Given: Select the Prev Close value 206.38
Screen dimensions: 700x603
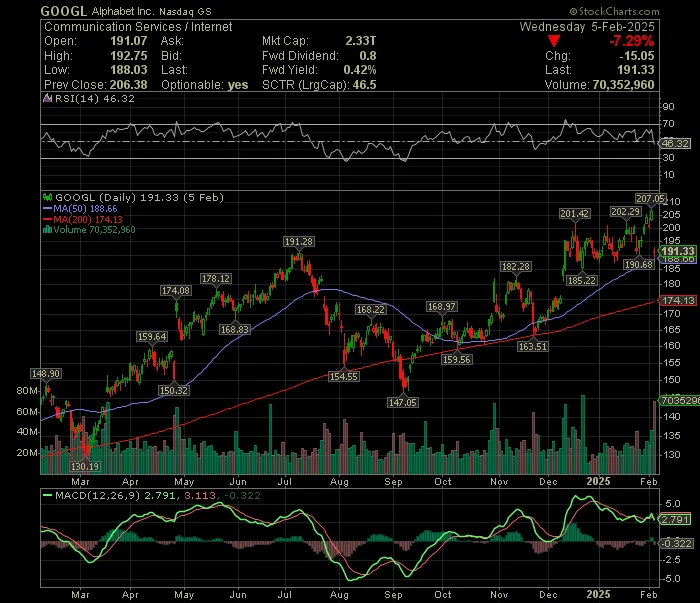Looking at the screenshot, I should click(129, 85).
